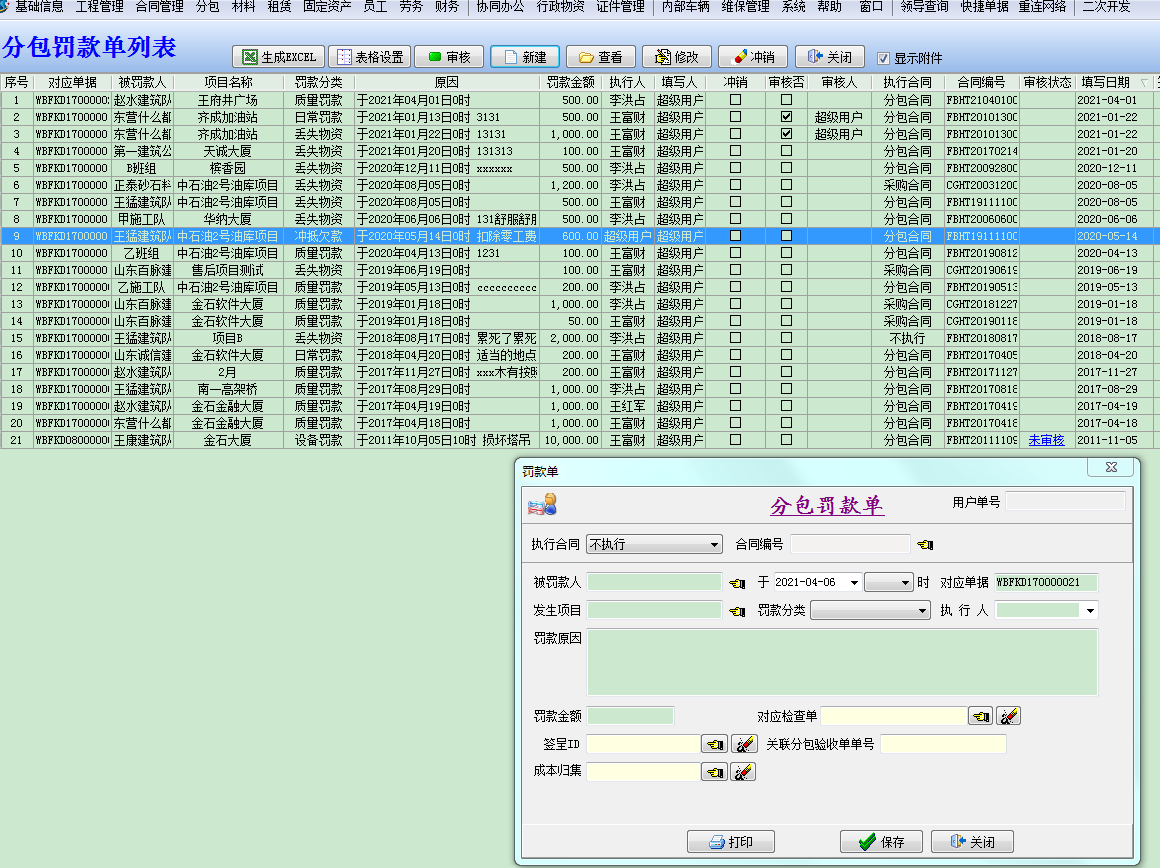This screenshot has height=868, width=1160.
Task: Check the 冲销 checkbox in row 1
Action: (x=736, y=100)
